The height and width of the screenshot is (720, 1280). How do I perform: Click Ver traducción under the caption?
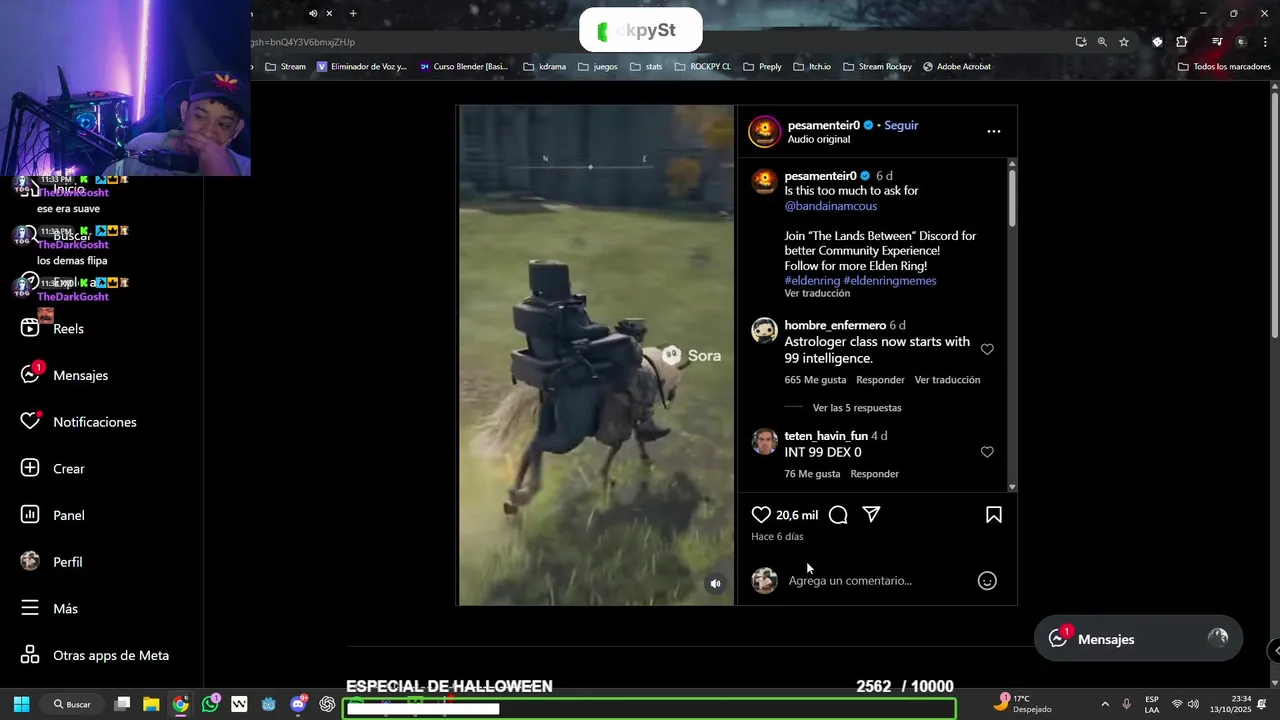pyautogui.click(x=817, y=294)
